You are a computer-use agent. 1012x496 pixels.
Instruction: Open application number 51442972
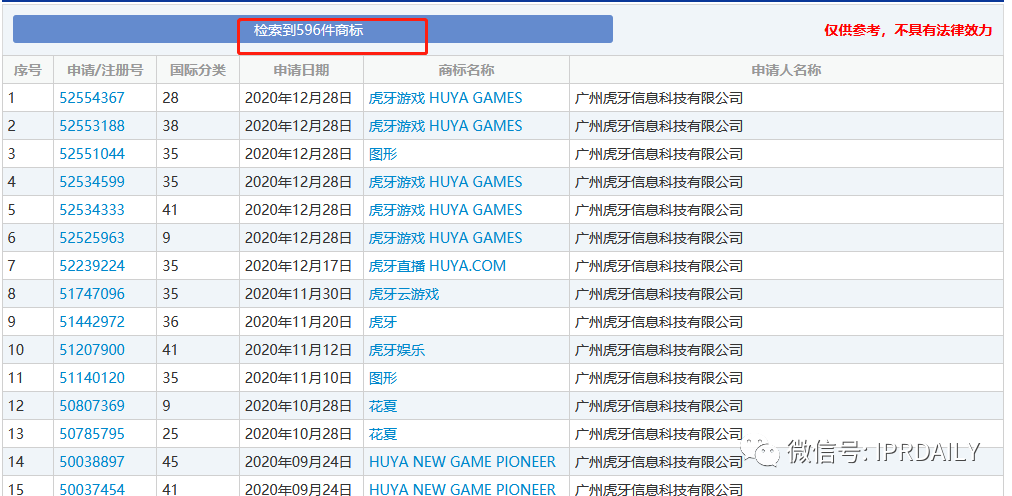point(92,322)
